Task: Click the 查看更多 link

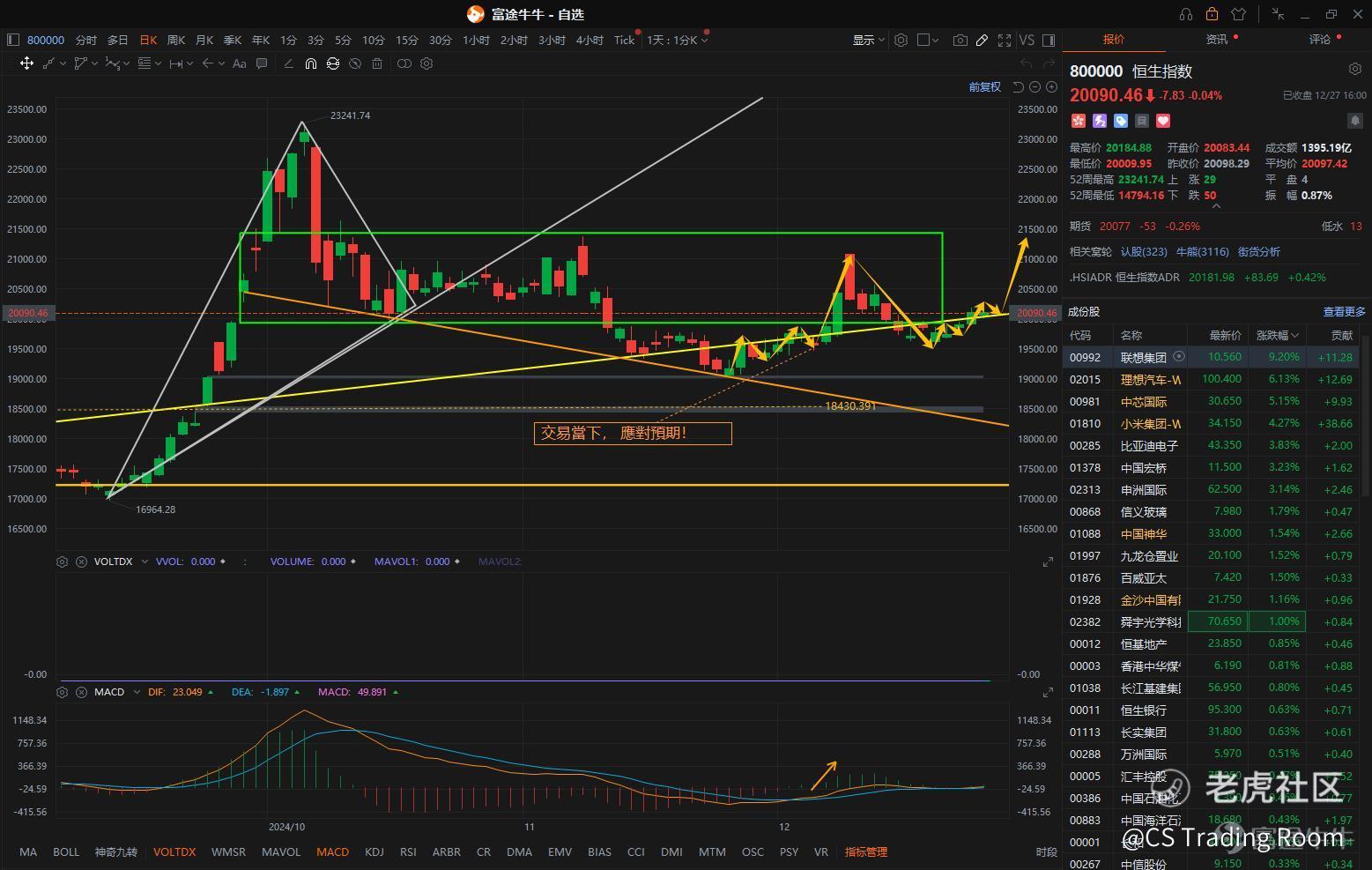Action: coord(1344,311)
